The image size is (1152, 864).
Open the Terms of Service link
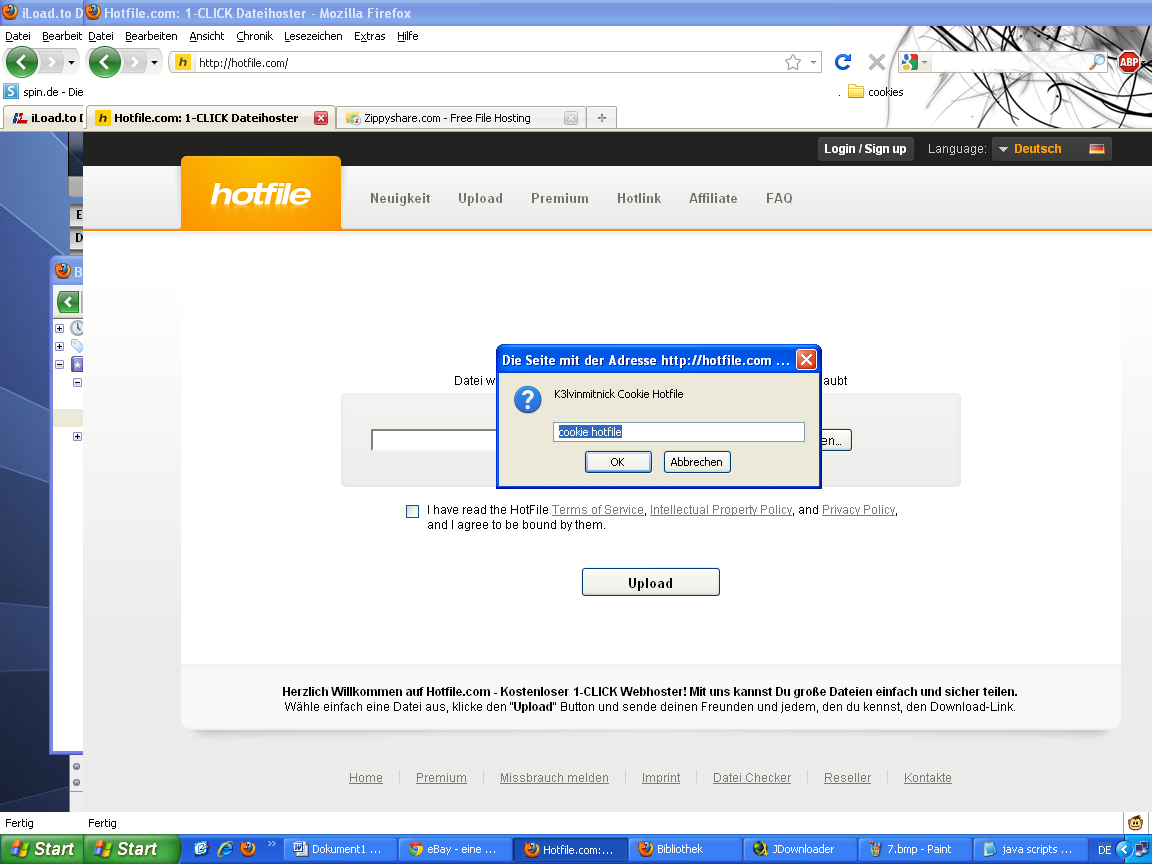pyautogui.click(x=597, y=510)
